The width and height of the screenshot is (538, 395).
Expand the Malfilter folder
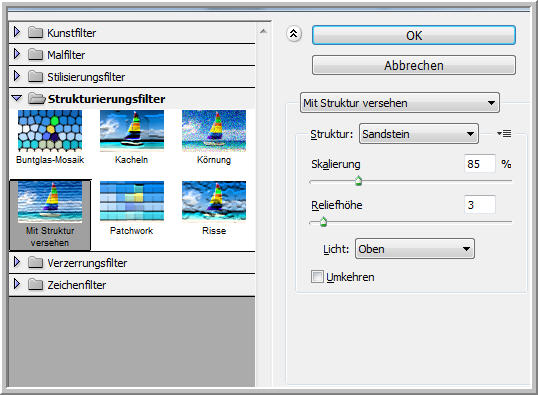[16, 54]
